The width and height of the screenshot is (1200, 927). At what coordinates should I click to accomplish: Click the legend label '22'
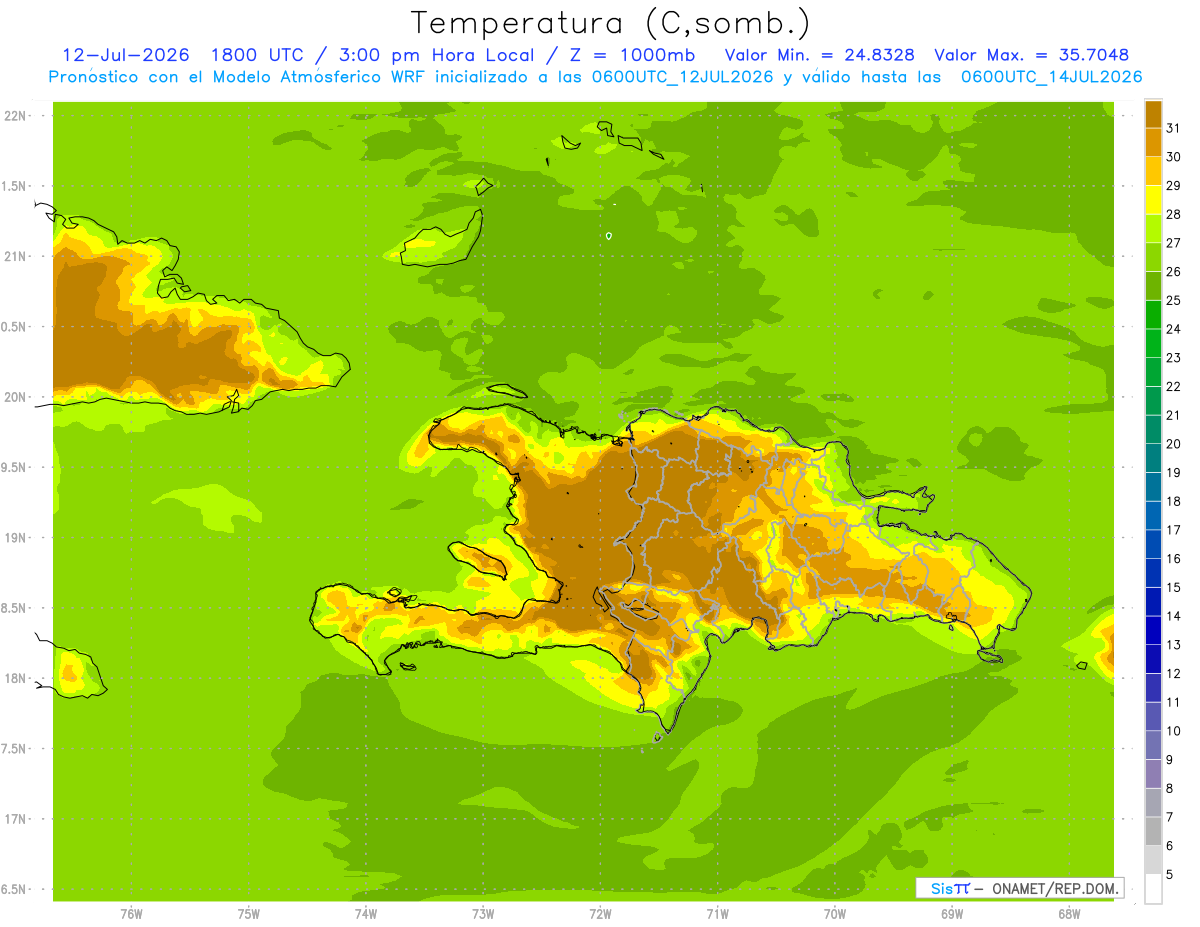[x=1173, y=386]
